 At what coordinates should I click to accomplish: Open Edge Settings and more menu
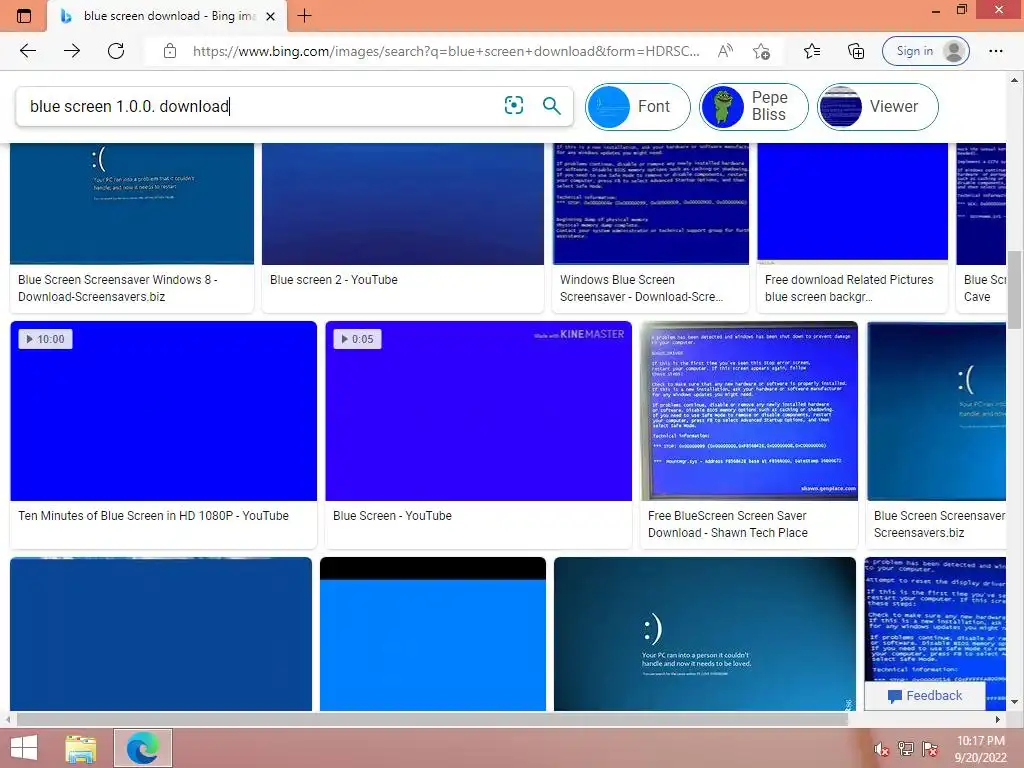[x=995, y=51]
